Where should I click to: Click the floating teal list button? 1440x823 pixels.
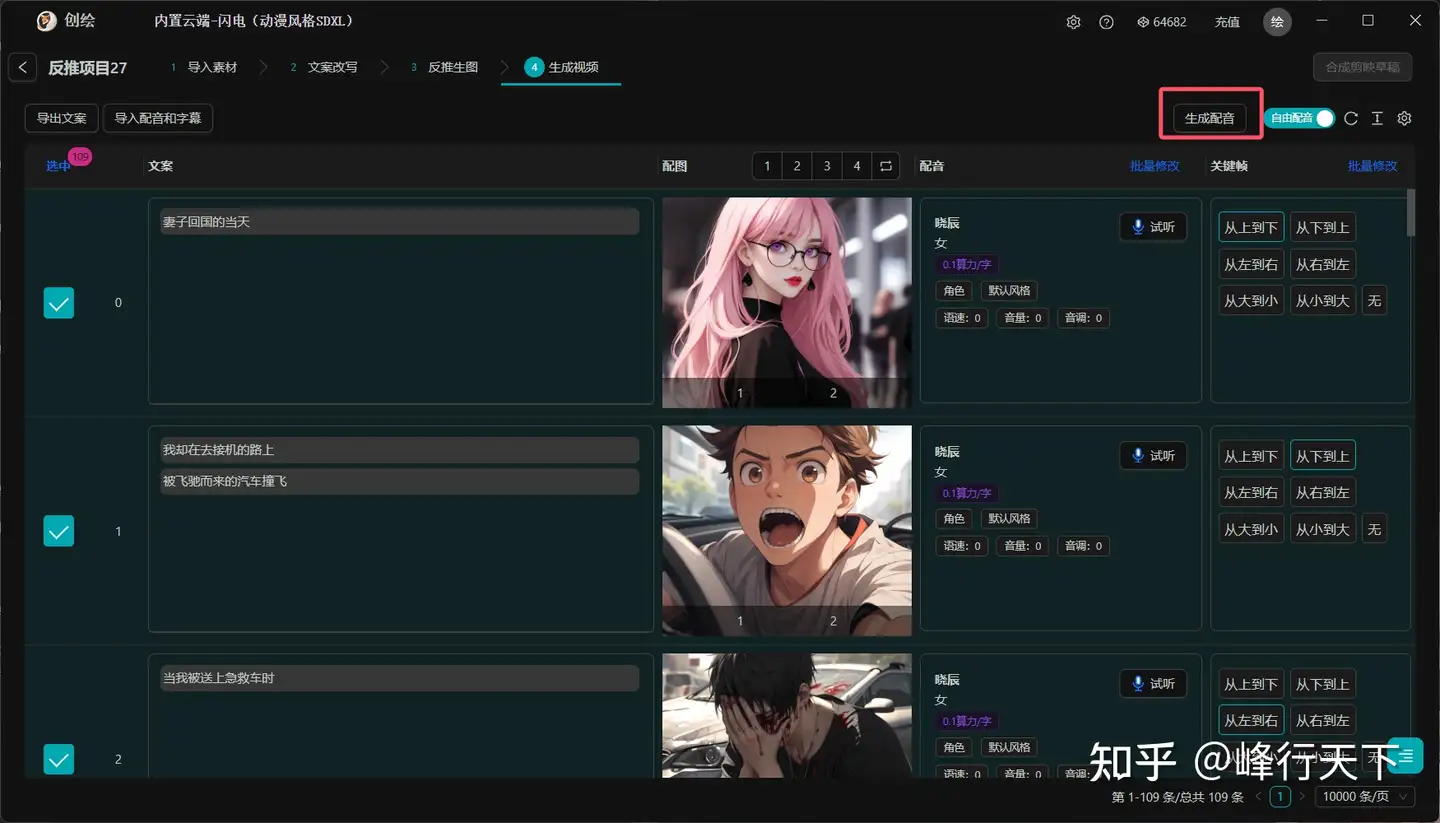pyautogui.click(x=1406, y=755)
